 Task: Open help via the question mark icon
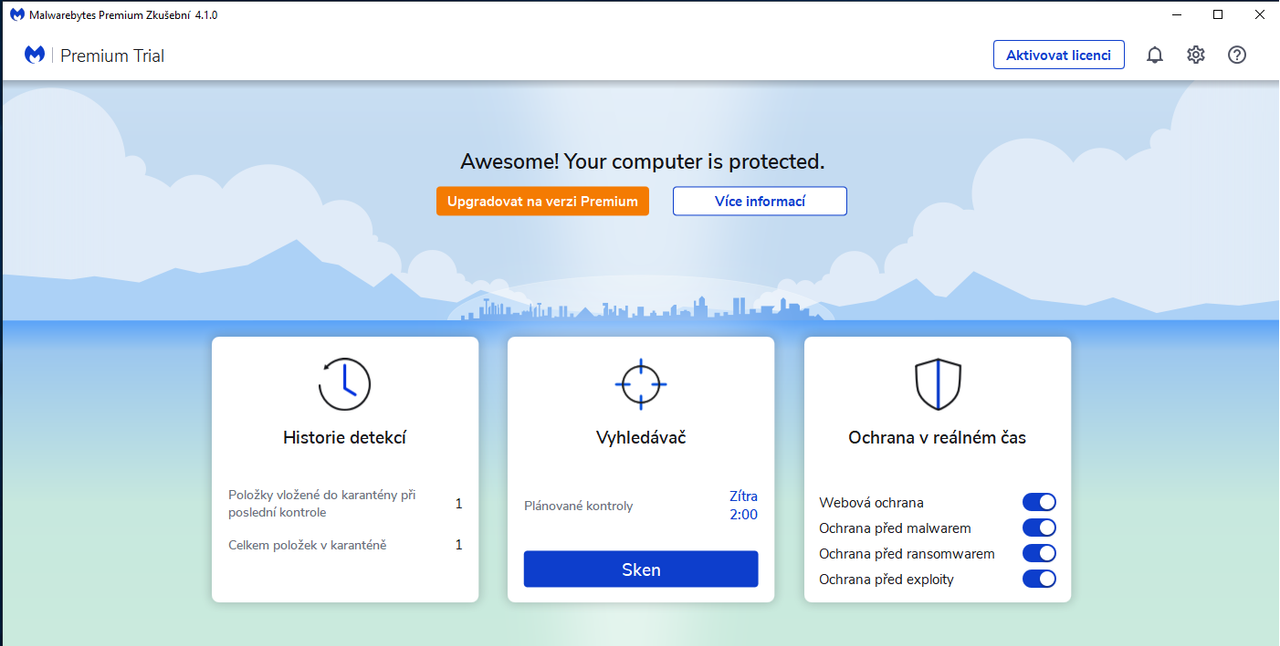(1237, 55)
